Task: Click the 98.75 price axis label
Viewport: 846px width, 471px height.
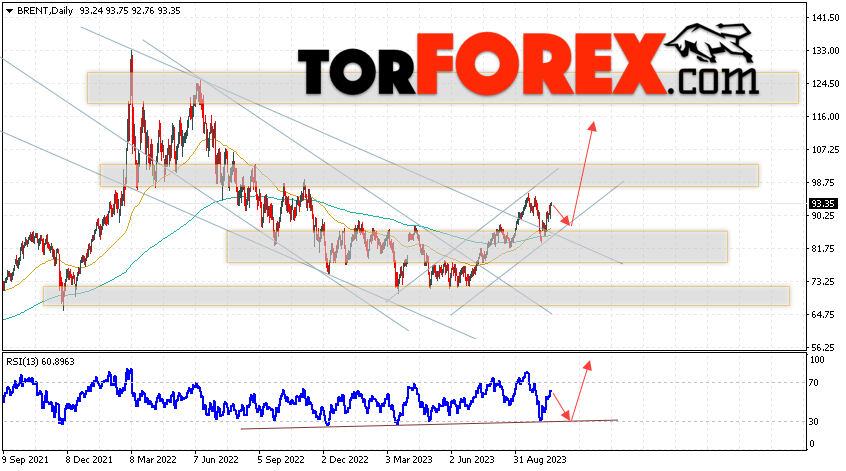Action: (823, 182)
